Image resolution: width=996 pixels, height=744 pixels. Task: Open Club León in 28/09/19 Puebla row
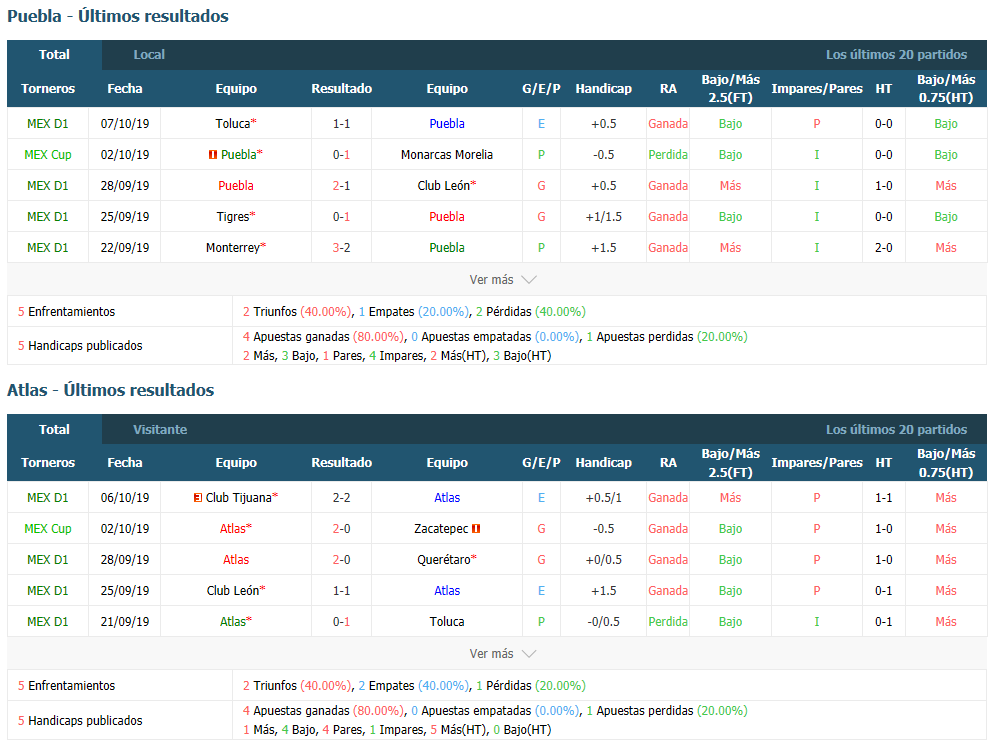(444, 186)
